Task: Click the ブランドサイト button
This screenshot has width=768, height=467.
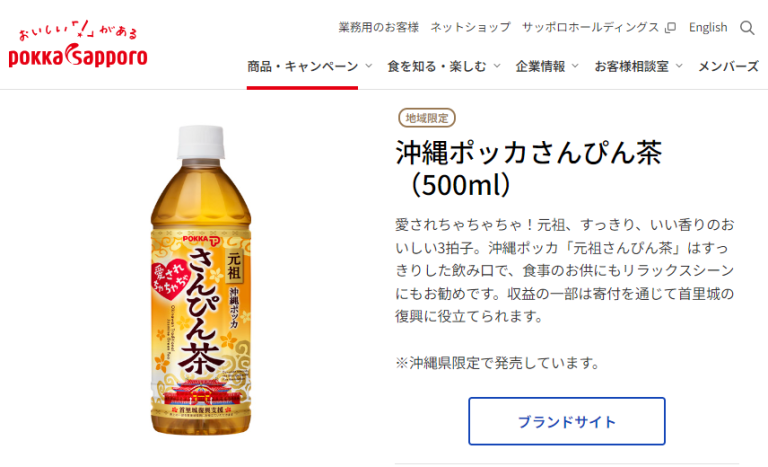Action: (567, 421)
